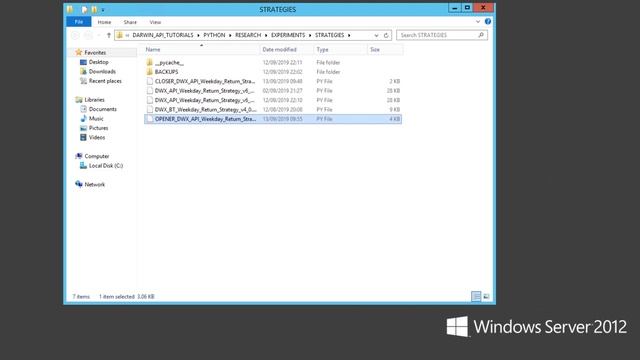Open Local Disk (C:)
640x360 pixels.
pyautogui.click(x=106, y=165)
